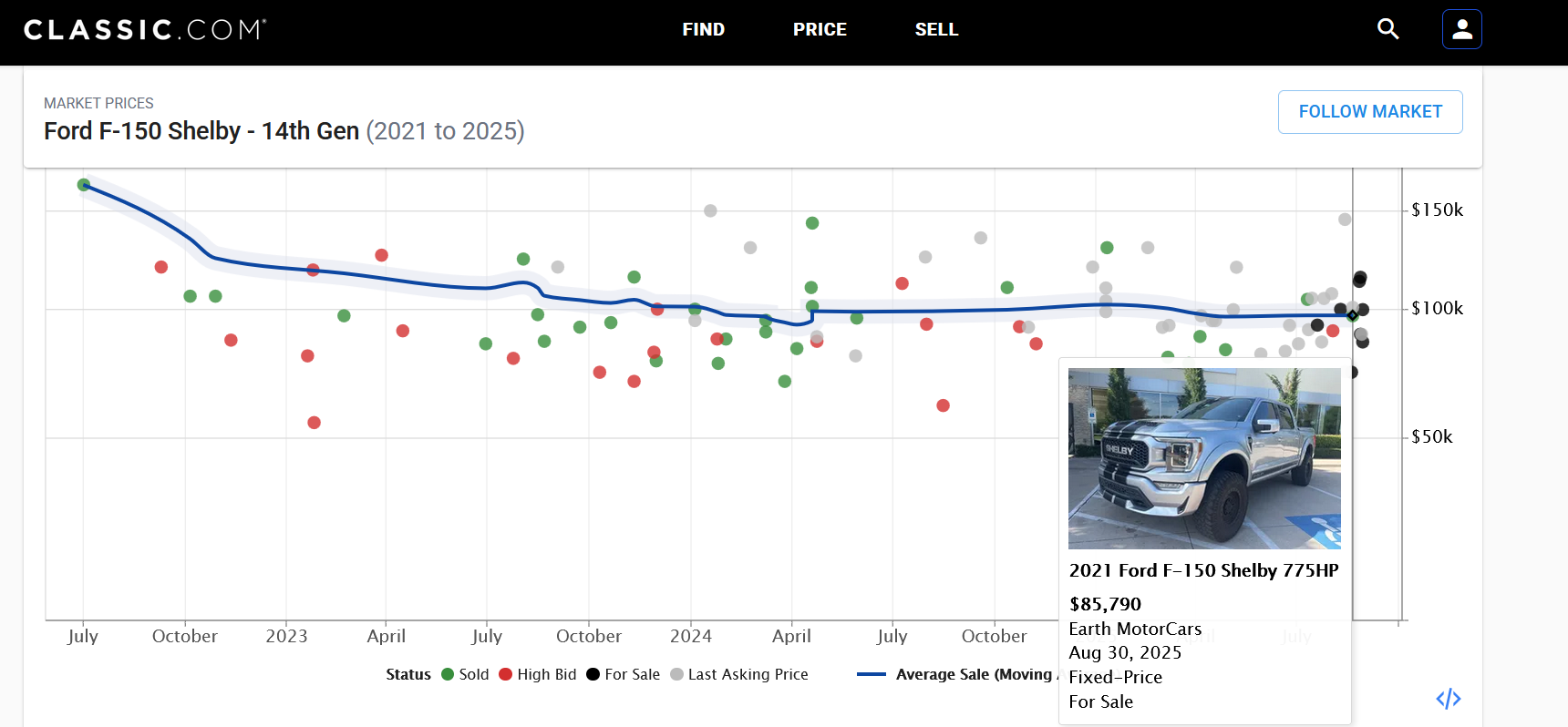Viewport: 1568px width, 727px height.
Task: Select the $85,790 price in tooltip
Action: pyautogui.click(x=1105, y=604)
